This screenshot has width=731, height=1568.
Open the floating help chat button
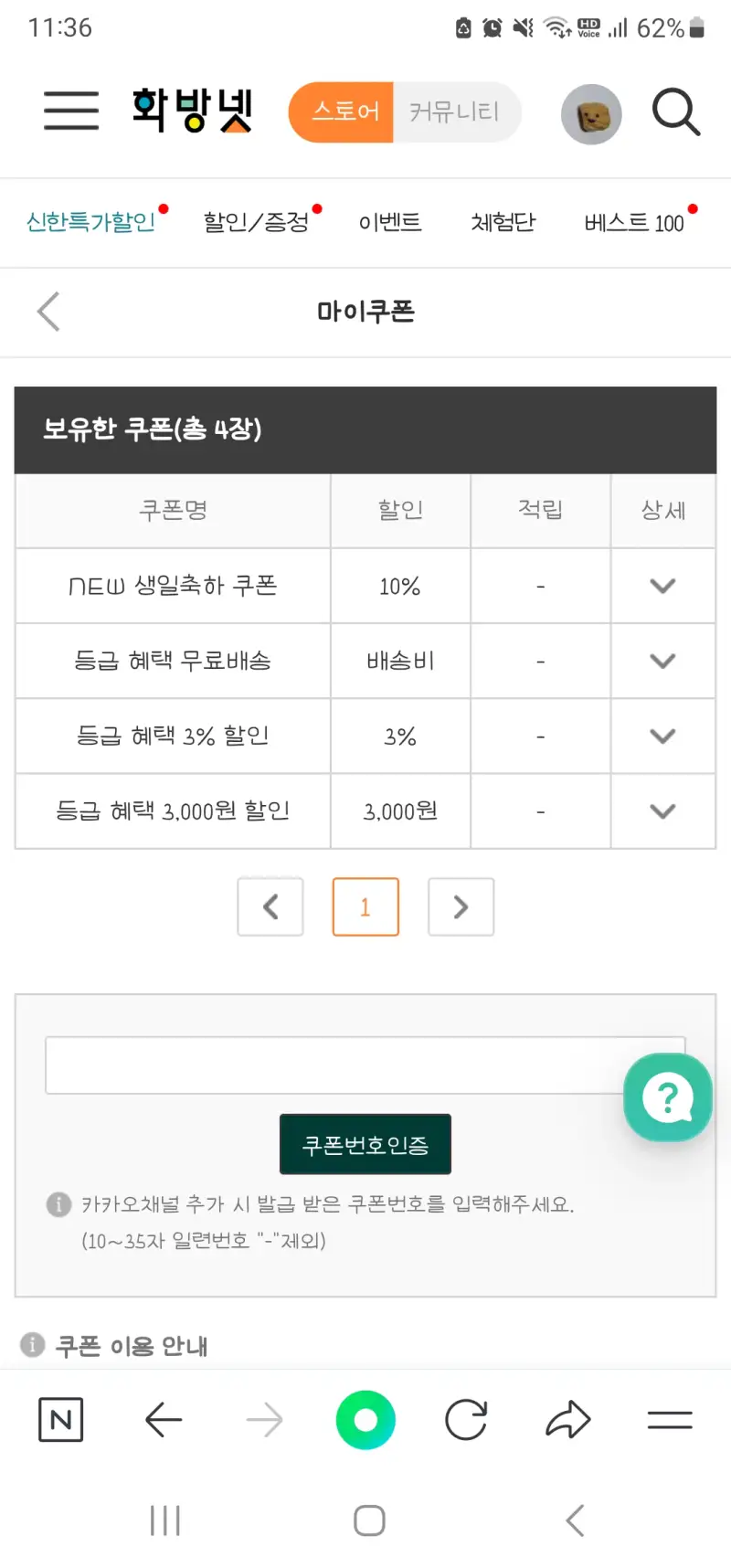pyautogui.click(x=667, y=1097)
